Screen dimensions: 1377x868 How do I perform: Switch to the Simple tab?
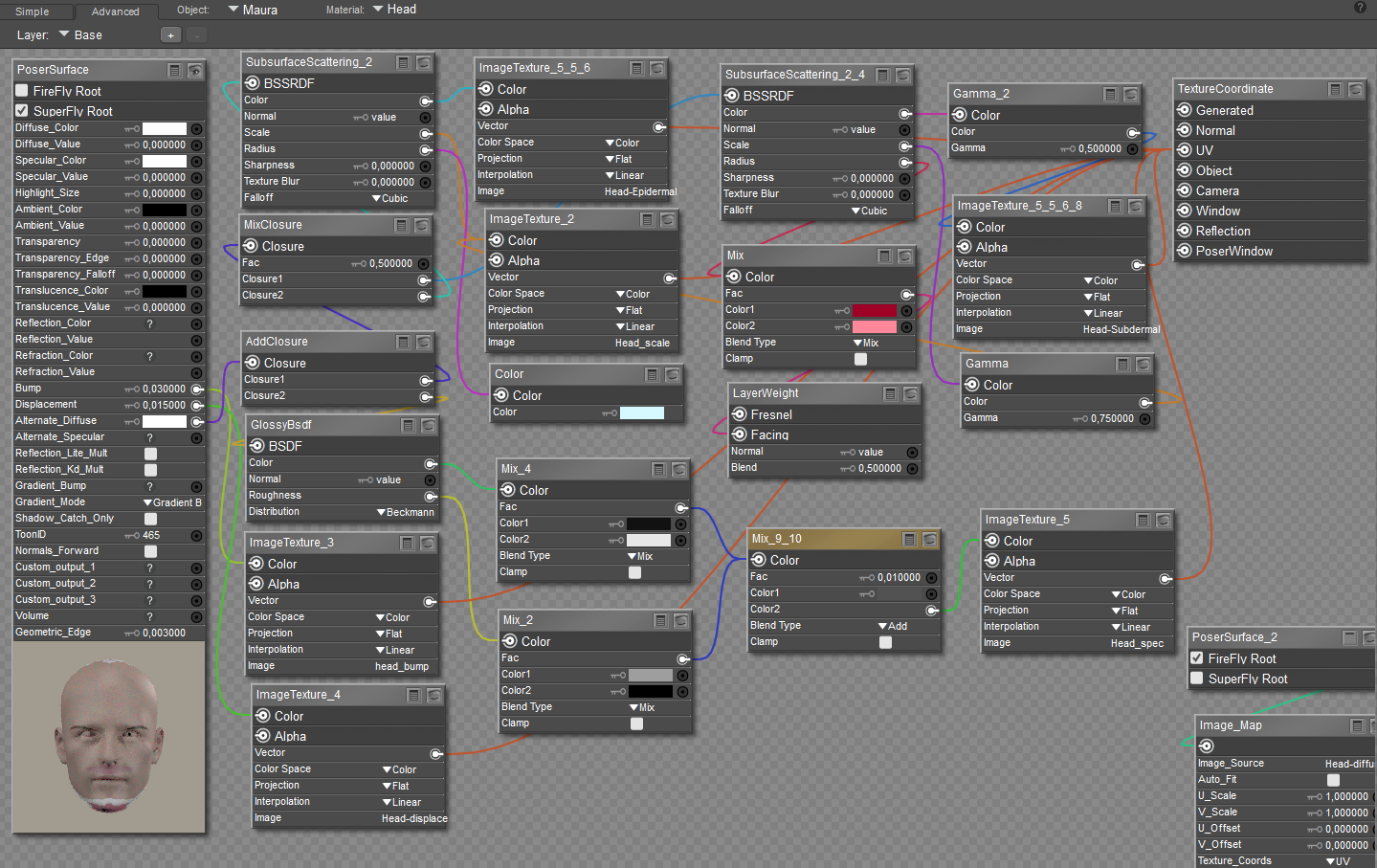coord(33,11)
